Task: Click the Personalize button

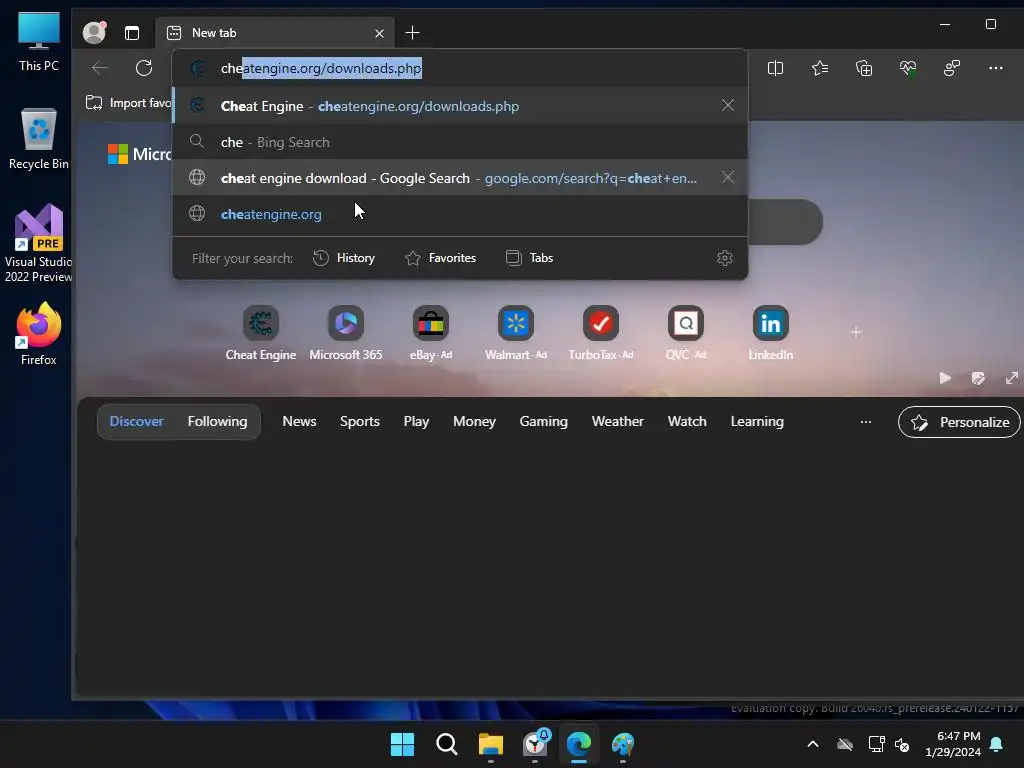Action: [959, 422]
